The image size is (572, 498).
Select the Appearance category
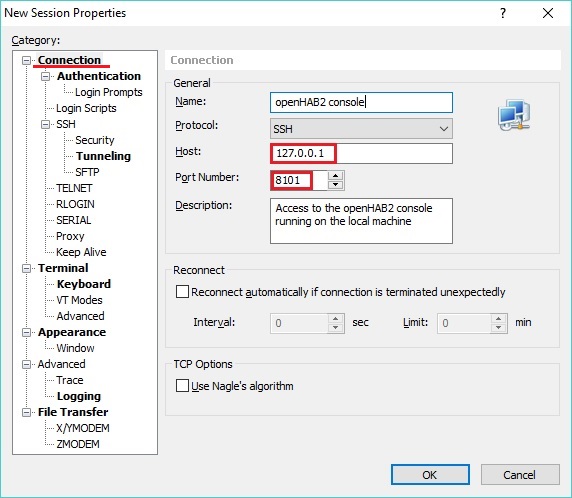72,332
